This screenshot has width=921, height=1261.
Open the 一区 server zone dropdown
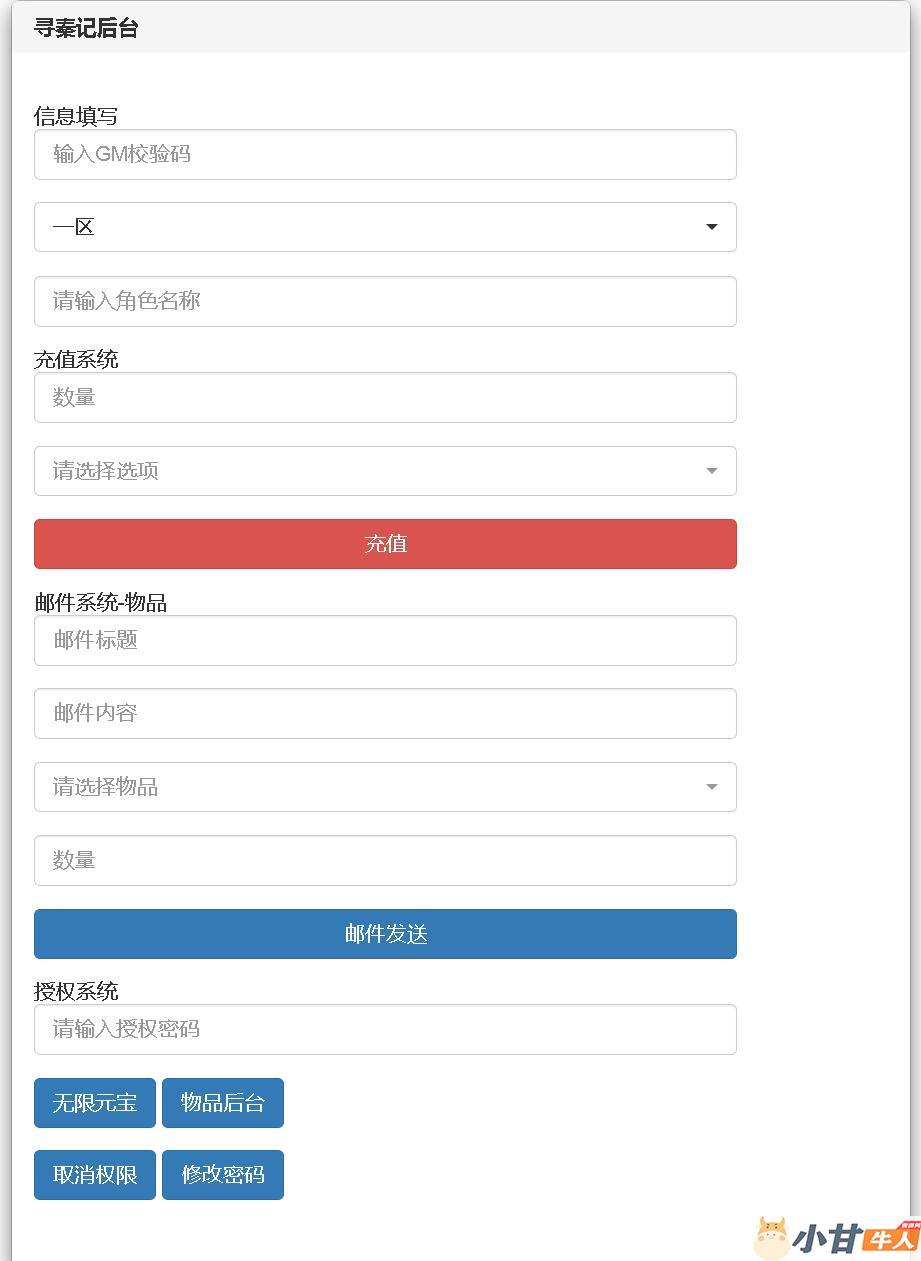385,227
